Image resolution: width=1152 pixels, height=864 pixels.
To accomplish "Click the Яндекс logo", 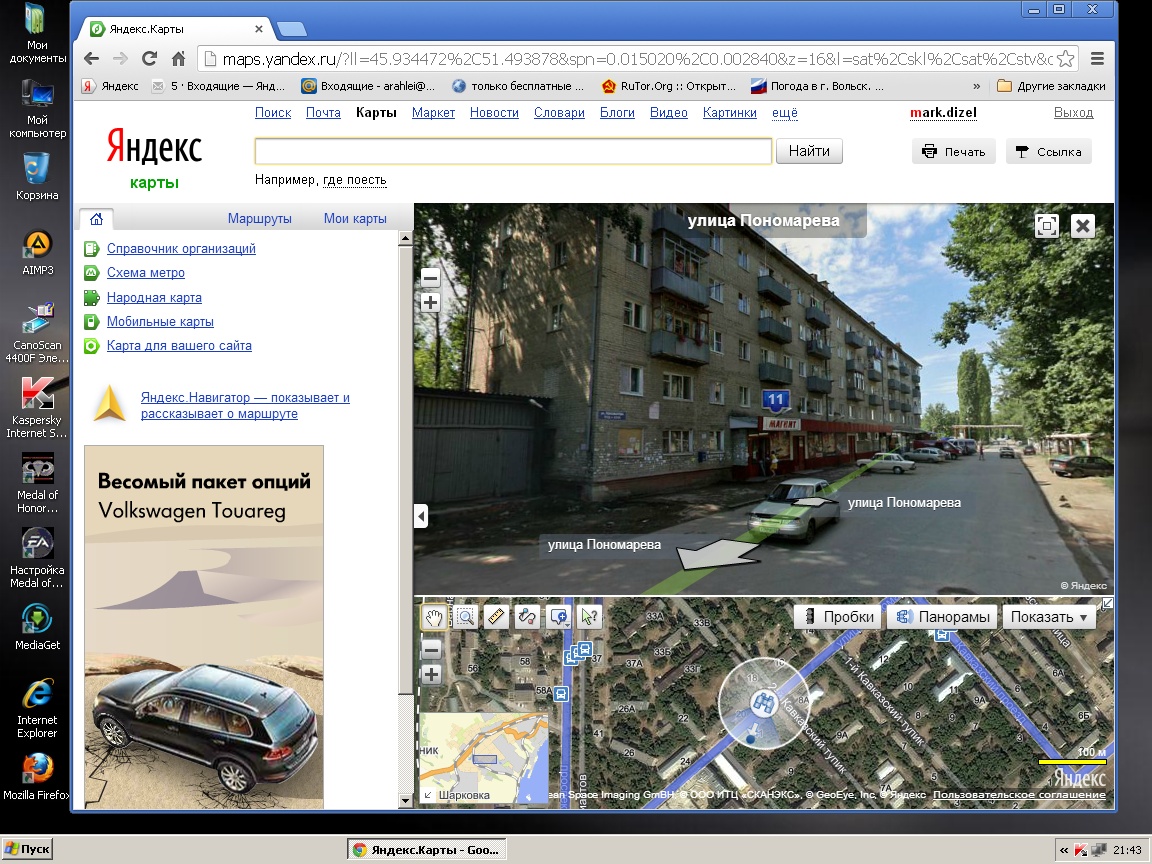I will 154,145.
